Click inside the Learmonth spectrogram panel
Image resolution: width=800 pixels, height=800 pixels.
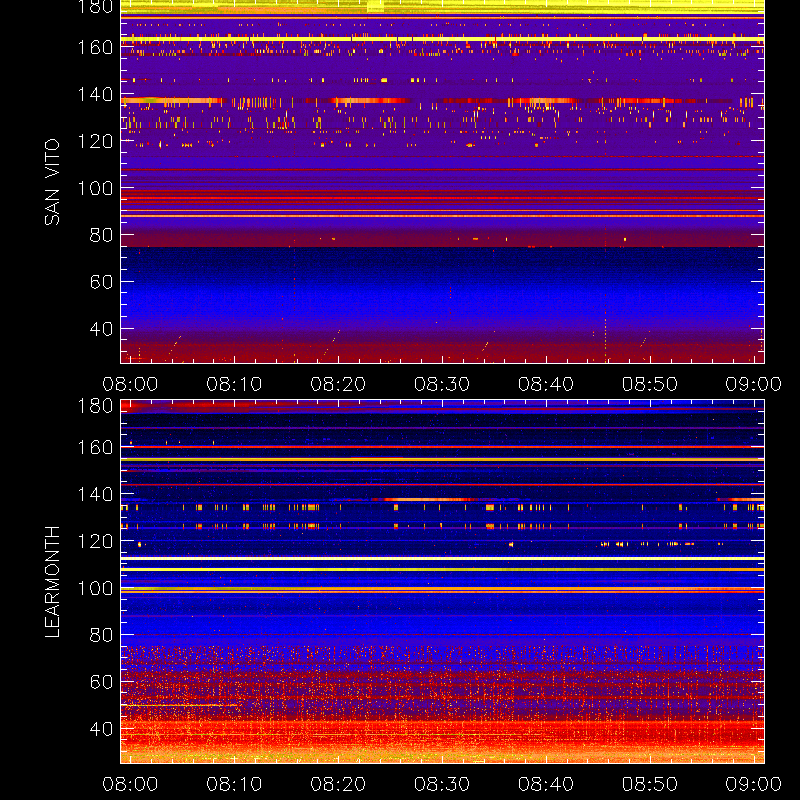point(442,582)
